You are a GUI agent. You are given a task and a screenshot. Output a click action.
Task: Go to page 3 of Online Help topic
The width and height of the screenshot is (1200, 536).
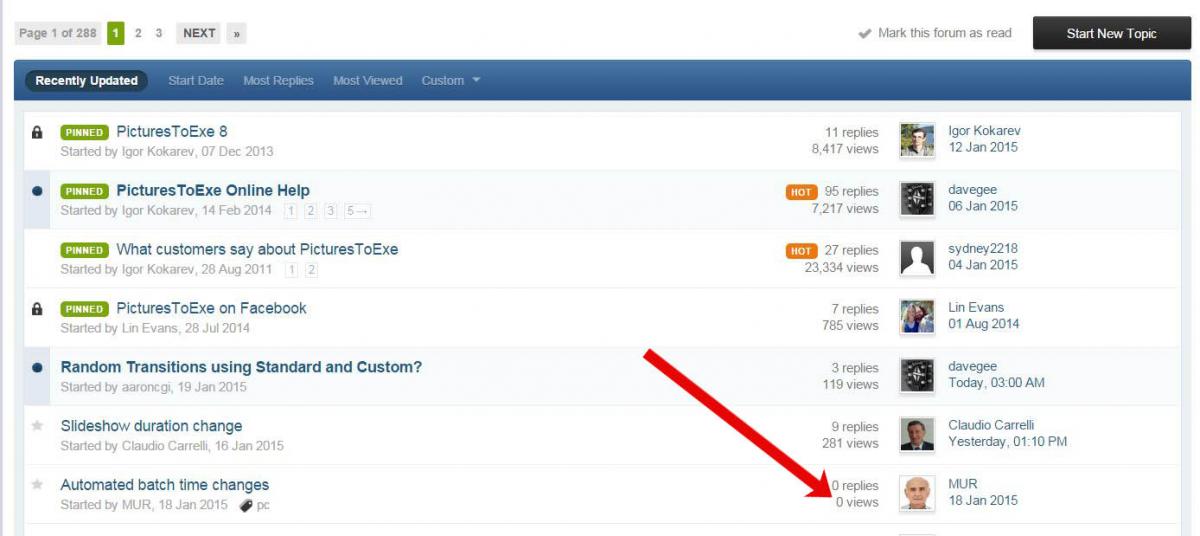pyautogui.click(x=330, y=211)
